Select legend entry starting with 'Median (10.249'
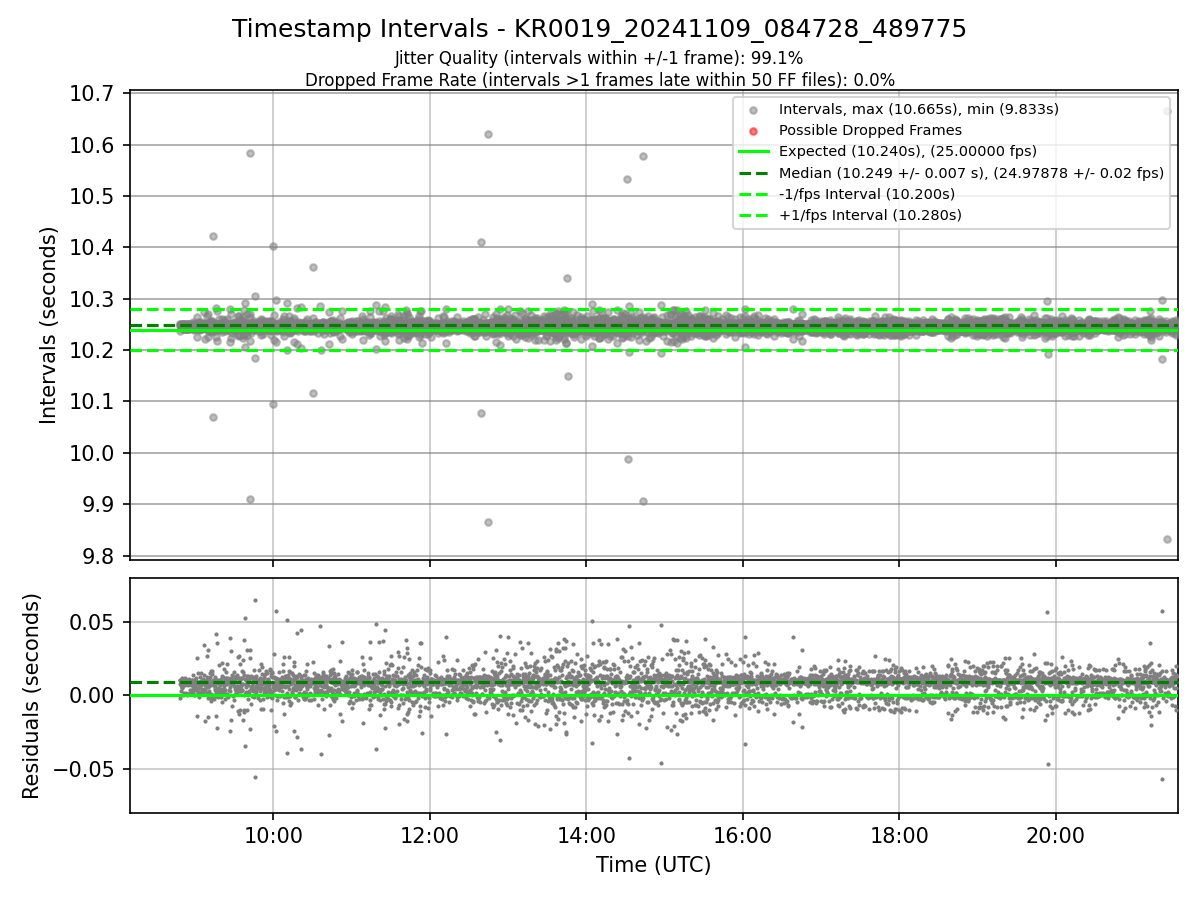This screenshot has width=1200, height=900. 971,173
